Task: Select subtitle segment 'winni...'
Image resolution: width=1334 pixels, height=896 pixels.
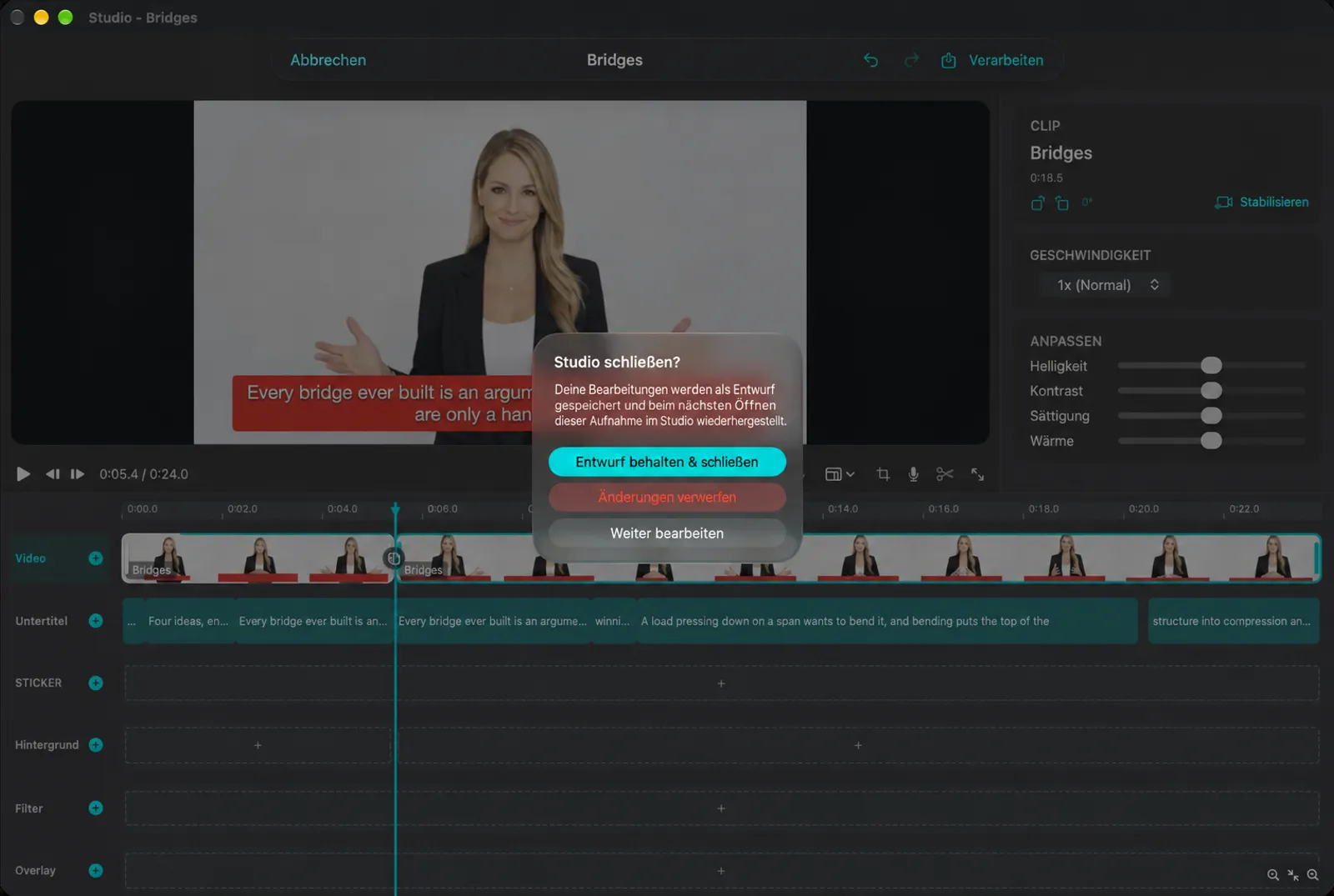Action: click(x=613, y=621)
